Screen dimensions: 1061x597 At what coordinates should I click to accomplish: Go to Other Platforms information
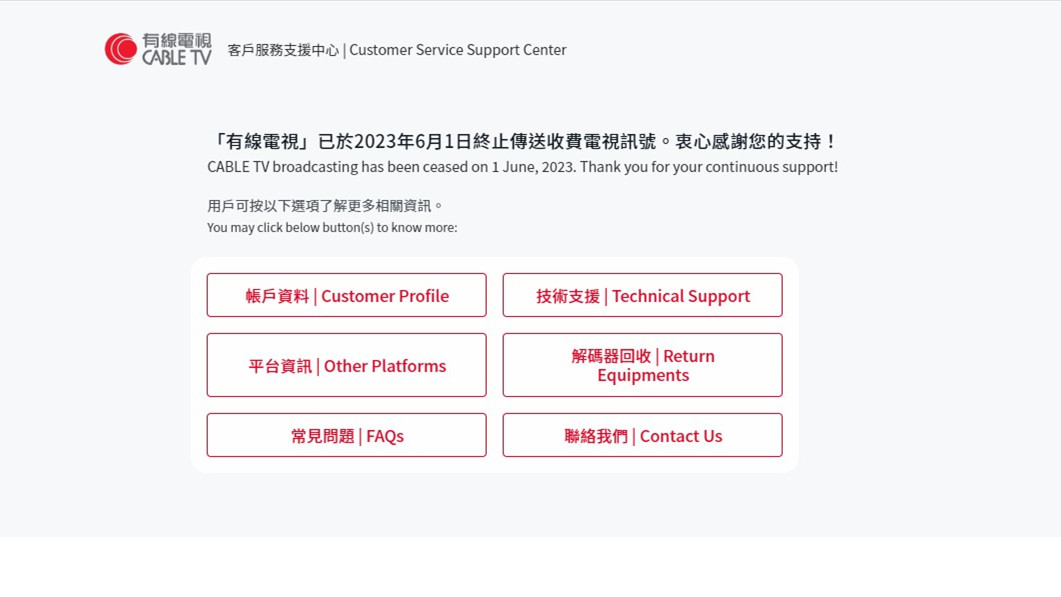[346, 365]
